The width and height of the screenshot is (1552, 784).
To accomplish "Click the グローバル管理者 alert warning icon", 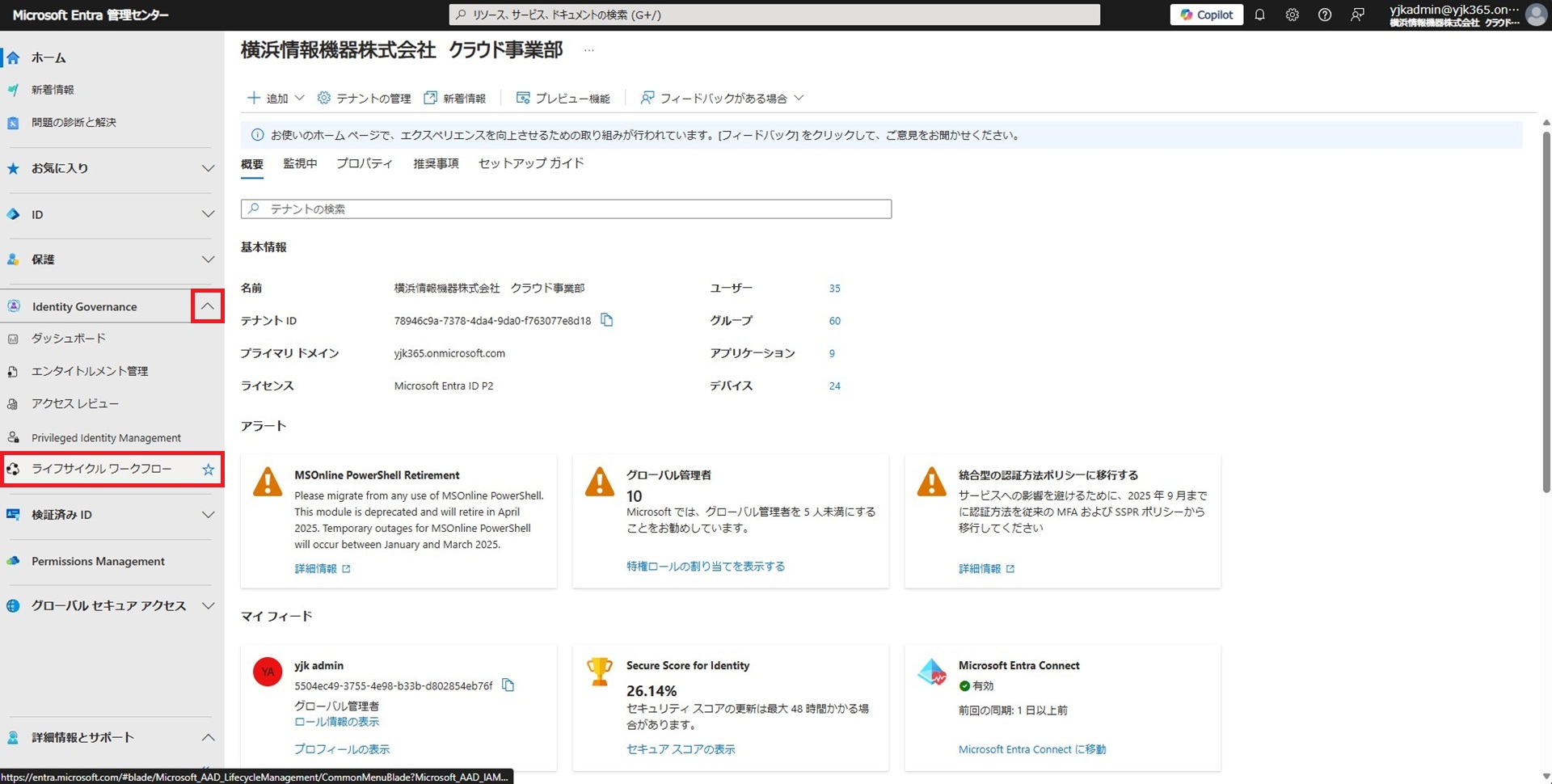I will click(x=600, y=482).
